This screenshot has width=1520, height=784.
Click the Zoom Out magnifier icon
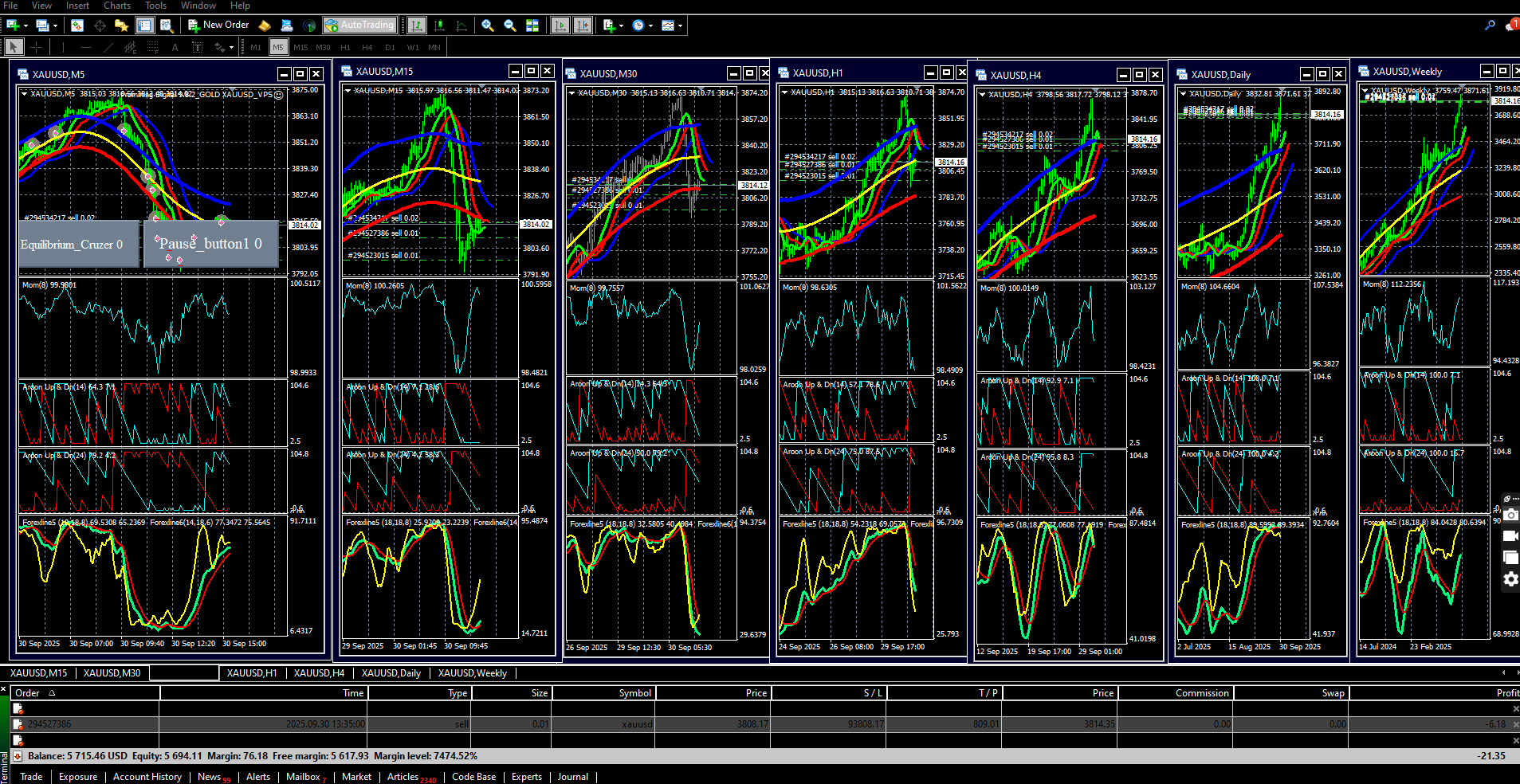510,25
